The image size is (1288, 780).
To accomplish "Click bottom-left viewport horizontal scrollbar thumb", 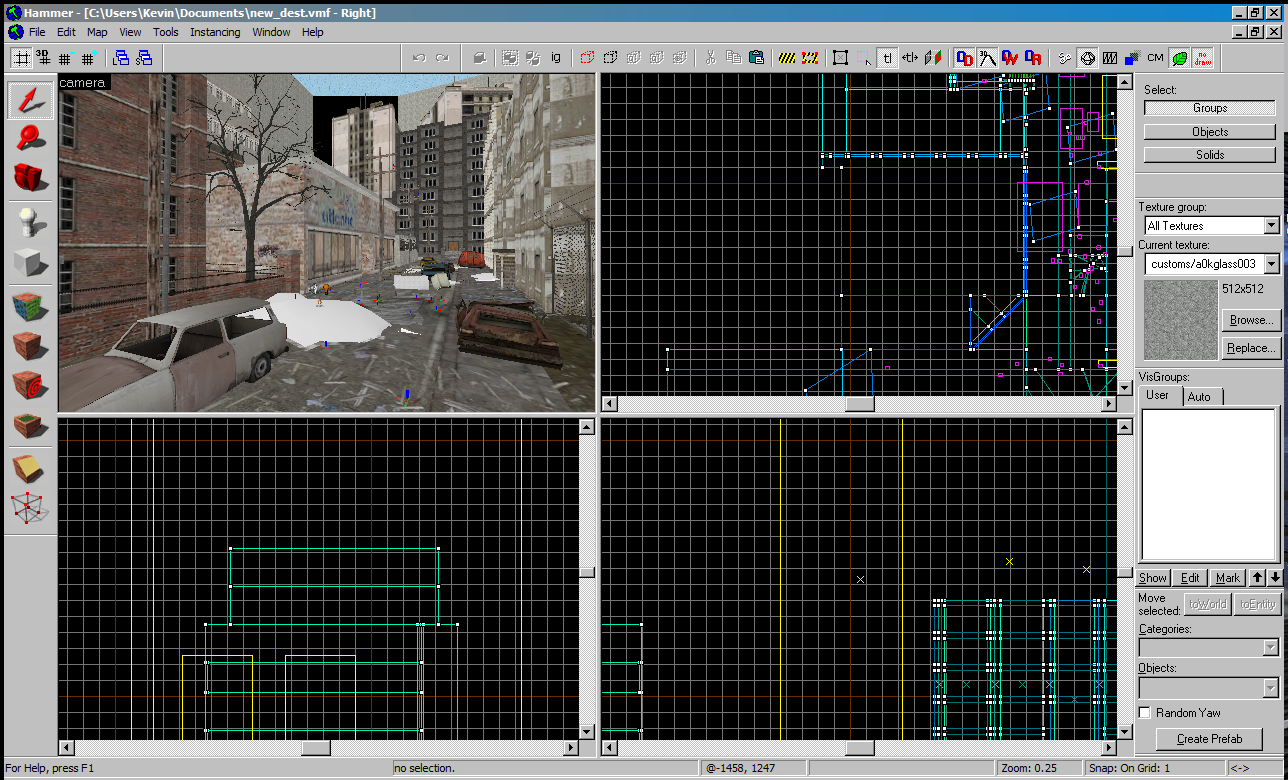I will [x=316, y=748].
